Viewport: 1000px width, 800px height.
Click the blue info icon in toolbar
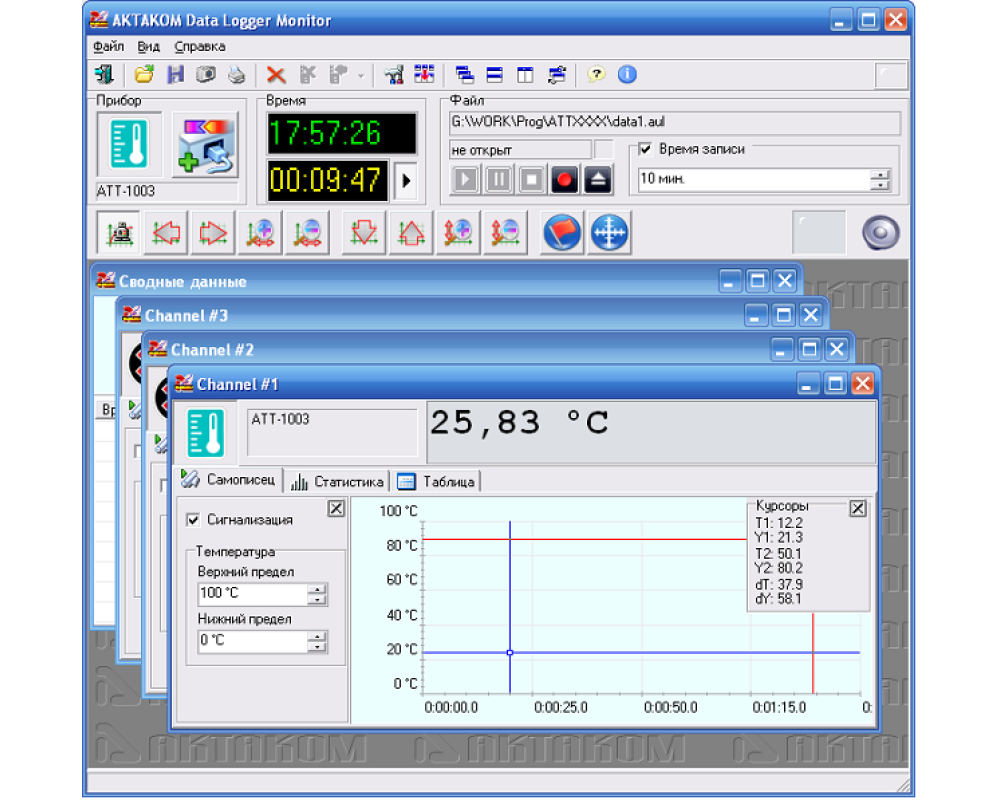[x=627, y=74]
